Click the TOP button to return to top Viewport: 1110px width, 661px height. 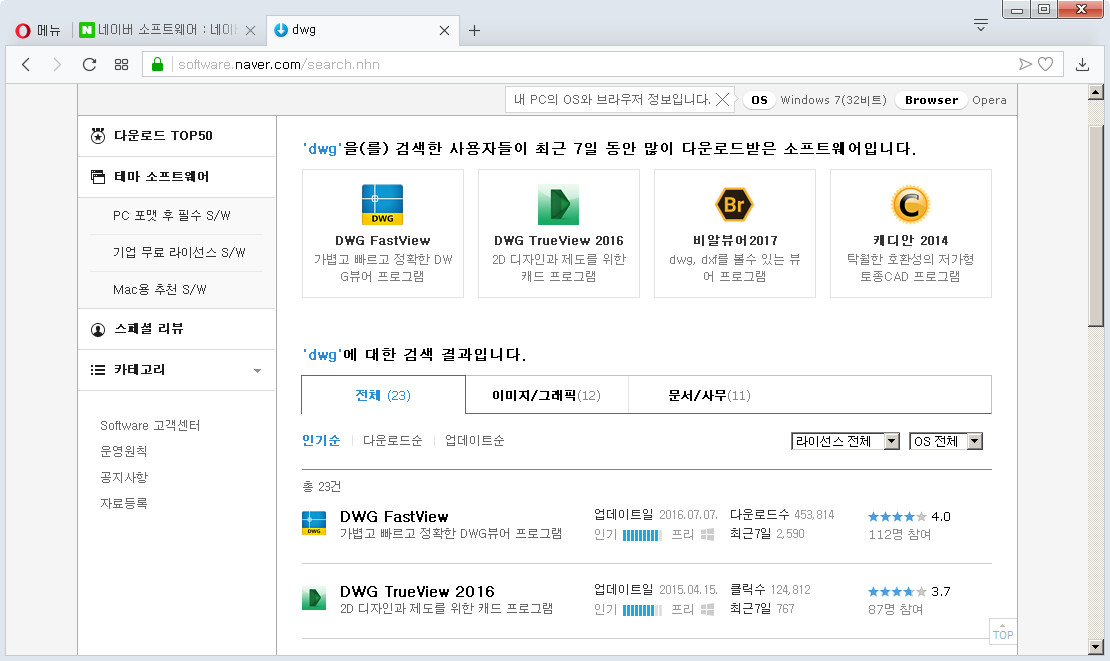(x=1002, y=631)
